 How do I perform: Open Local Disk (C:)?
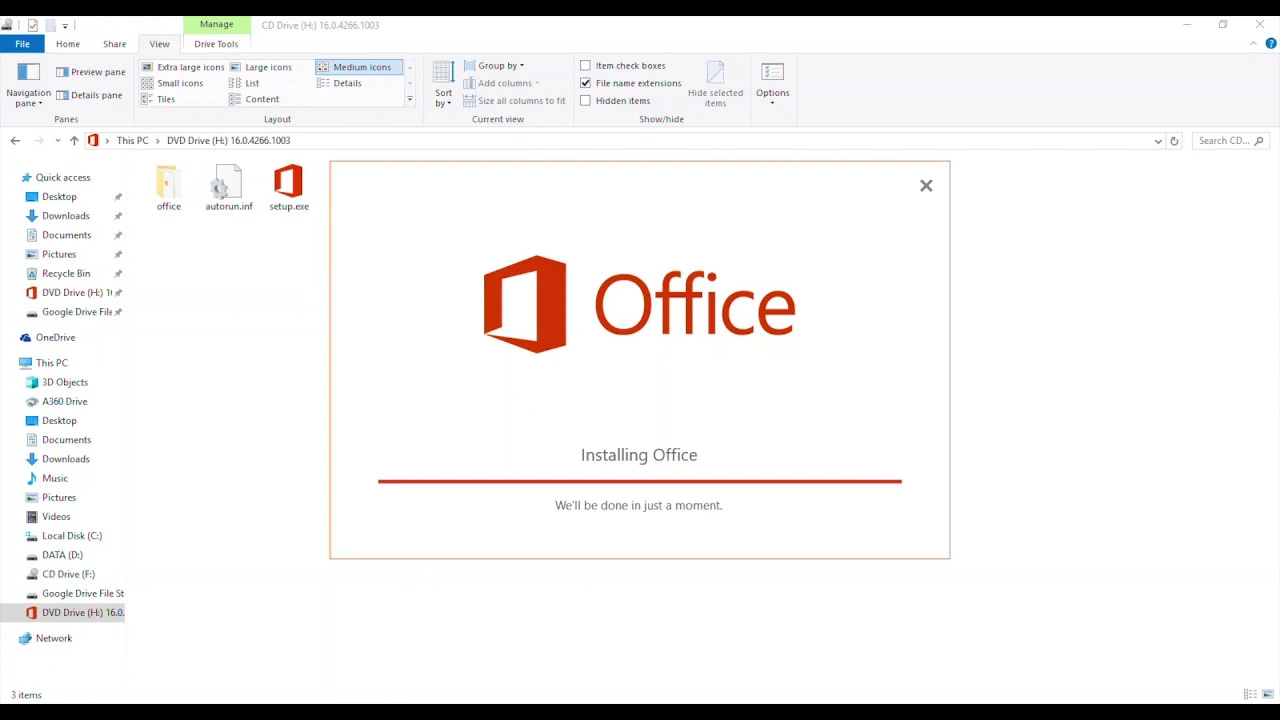pyautogui.click(x=72, y=536)
